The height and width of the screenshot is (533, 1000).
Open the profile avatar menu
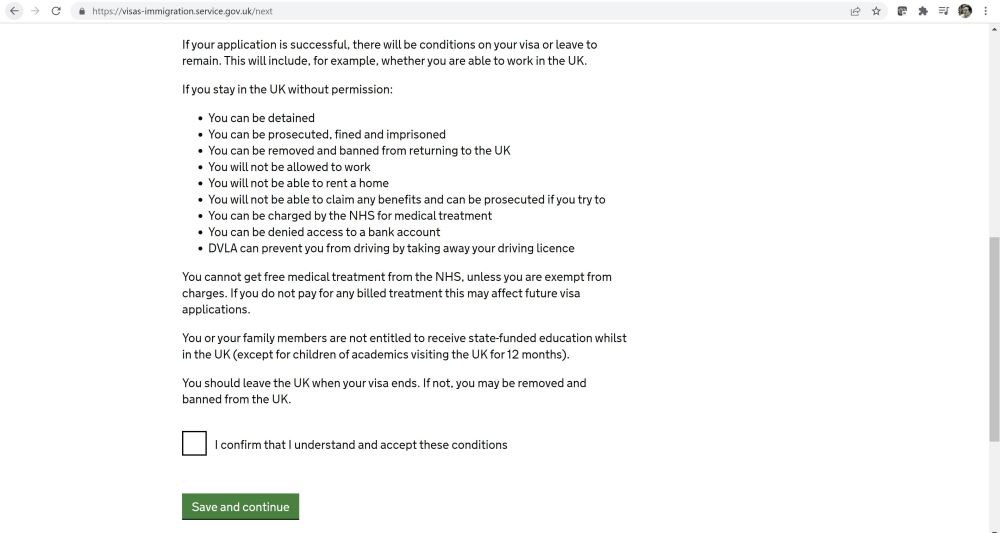click(965, 11)
